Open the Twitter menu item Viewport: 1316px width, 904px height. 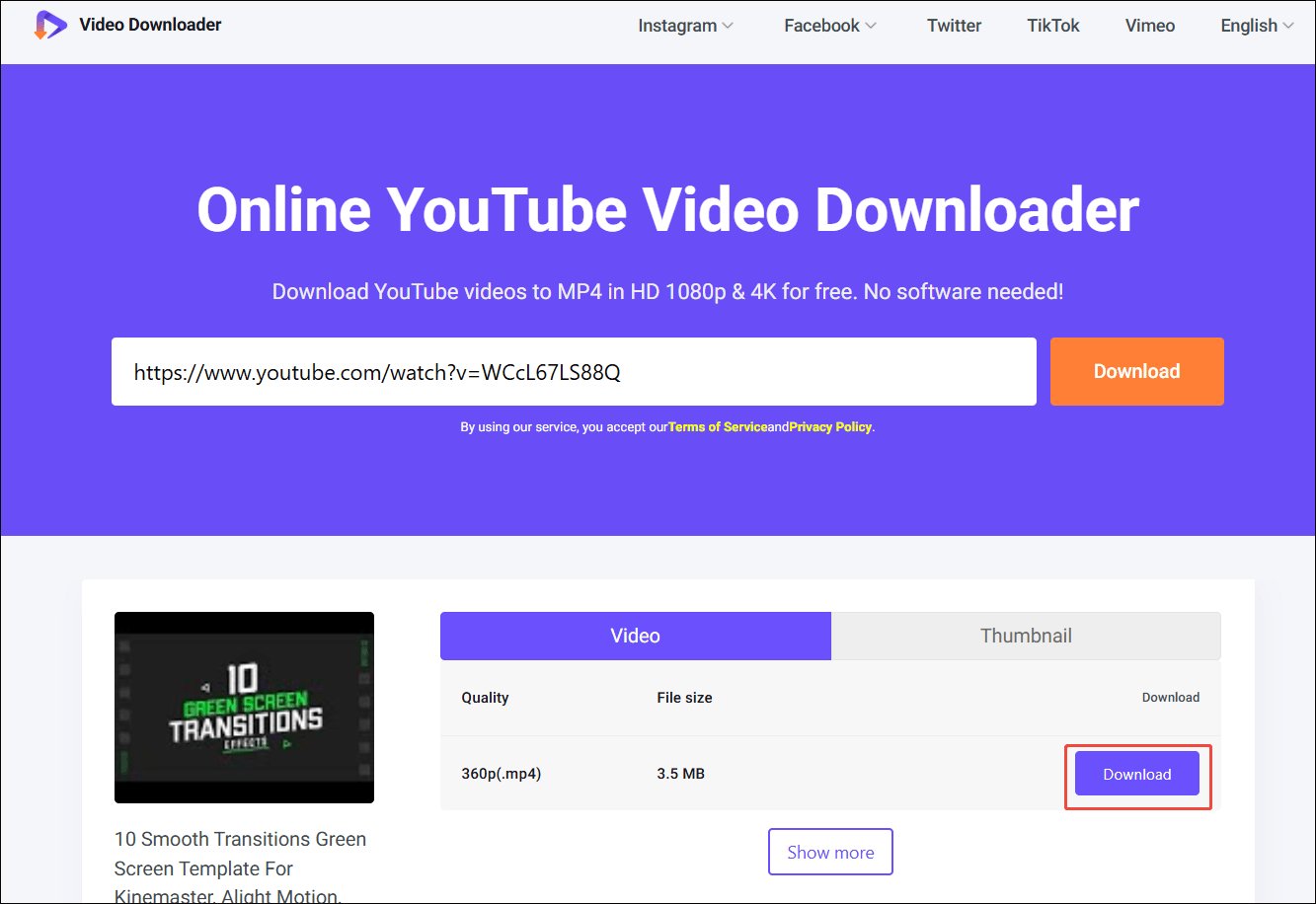click(x=954, y=26)
